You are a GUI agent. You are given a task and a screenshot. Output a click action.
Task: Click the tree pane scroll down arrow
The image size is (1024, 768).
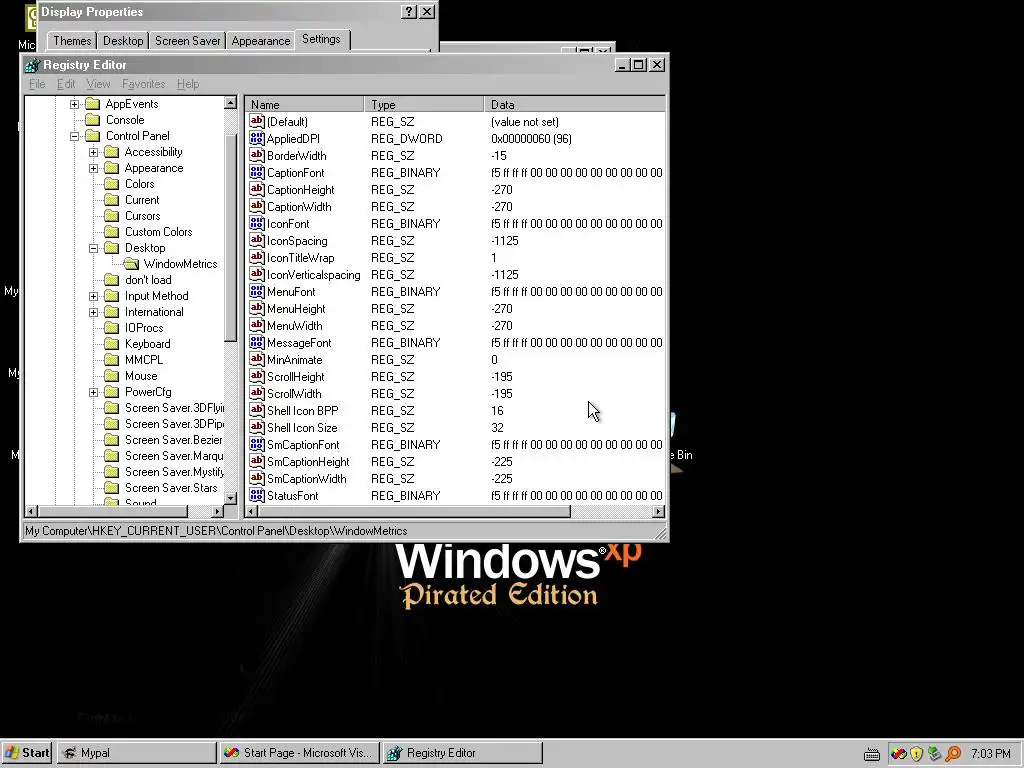(x=231, y=498)
